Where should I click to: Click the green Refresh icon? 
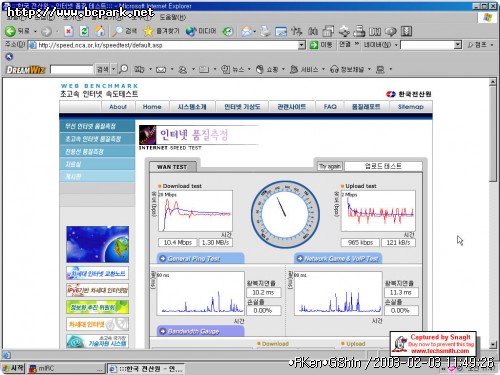[x=84, y=31]
